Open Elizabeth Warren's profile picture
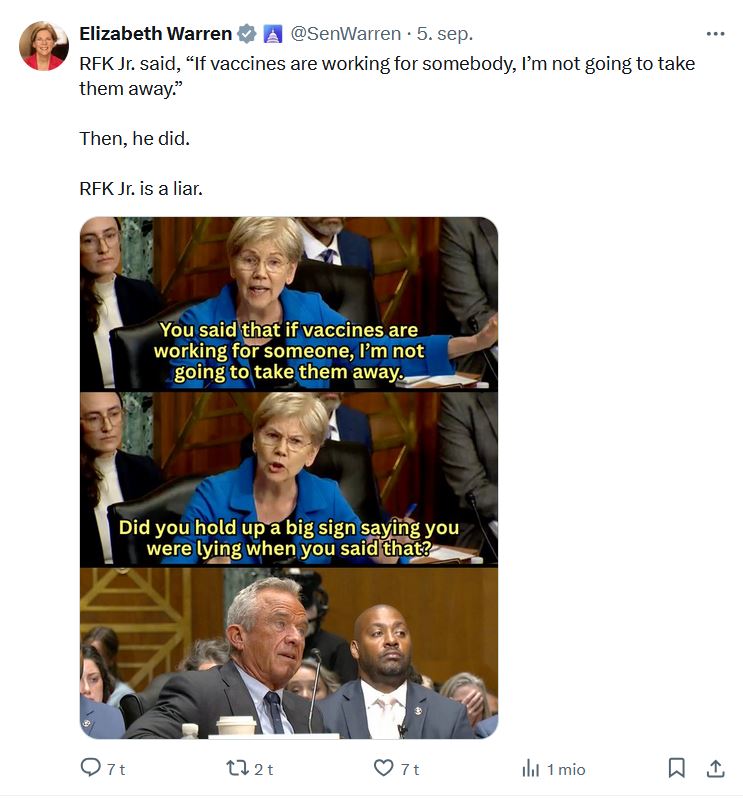This screenshot has width=743, height=798. point(44,46)
